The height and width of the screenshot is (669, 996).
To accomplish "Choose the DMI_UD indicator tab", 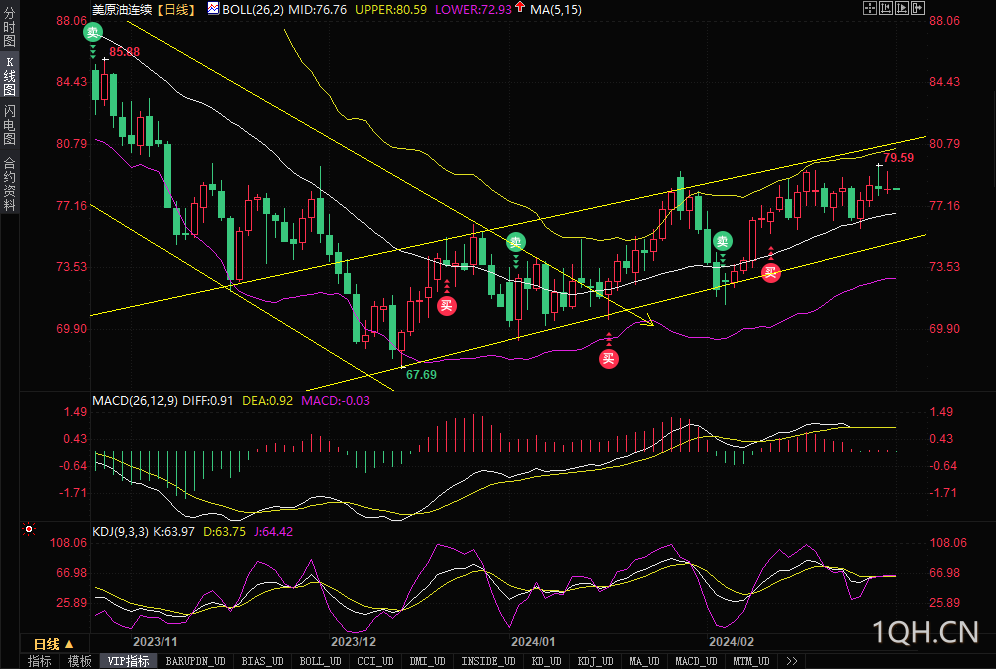I will [x=427, y=661].
